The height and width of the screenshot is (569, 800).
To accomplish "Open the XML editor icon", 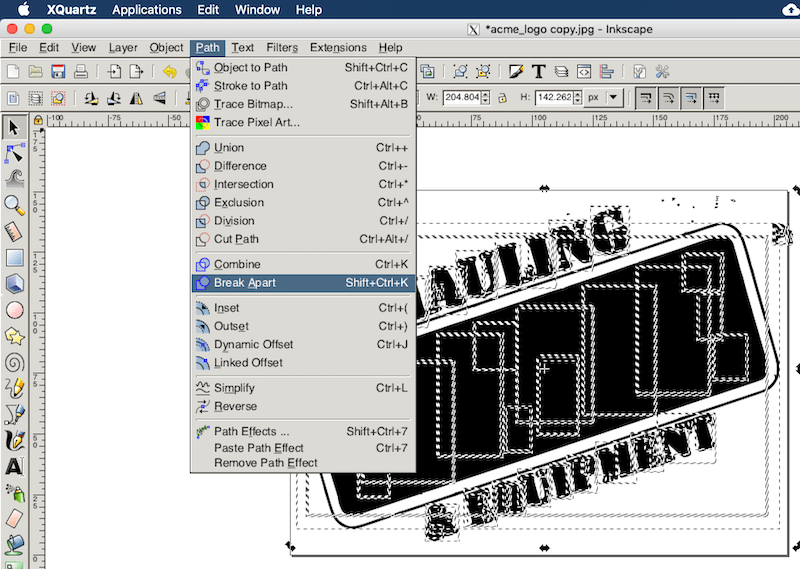I will click(584, 71).
